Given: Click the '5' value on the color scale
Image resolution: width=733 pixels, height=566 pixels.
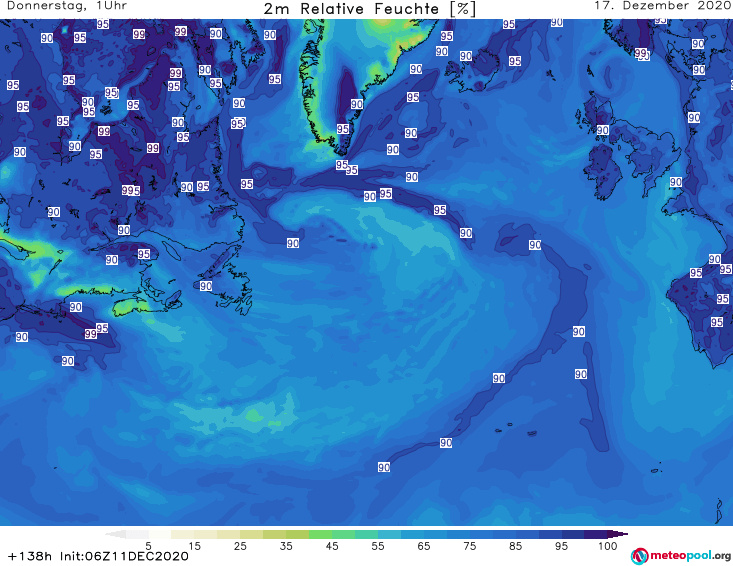Looking at the screenshot, I should 148,546.
